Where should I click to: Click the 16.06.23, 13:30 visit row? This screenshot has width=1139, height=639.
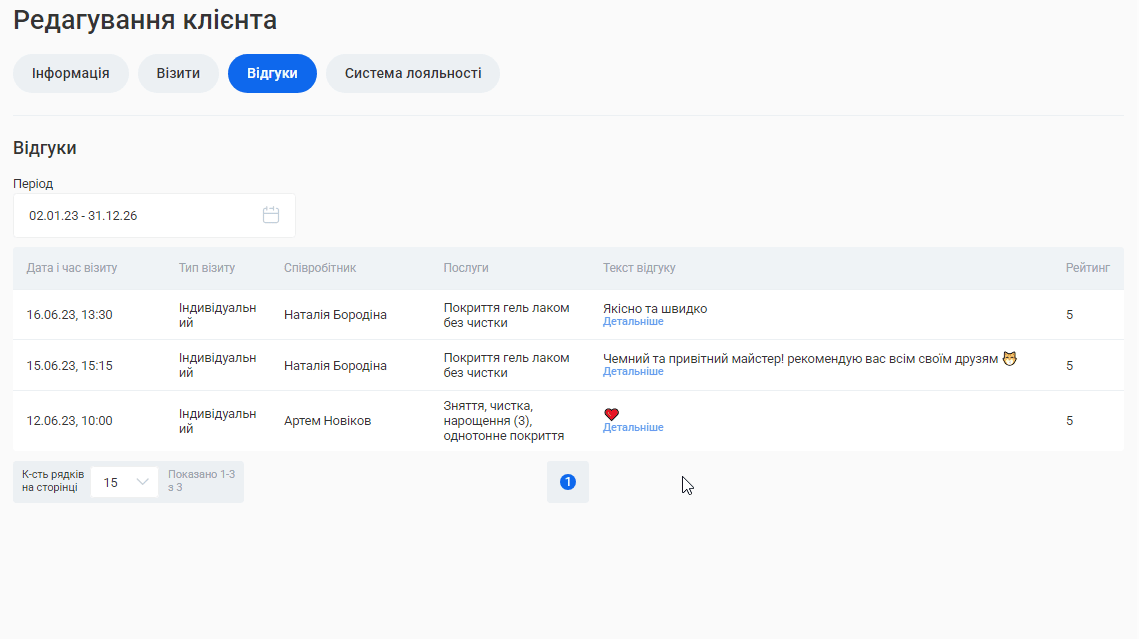point(70,315)
